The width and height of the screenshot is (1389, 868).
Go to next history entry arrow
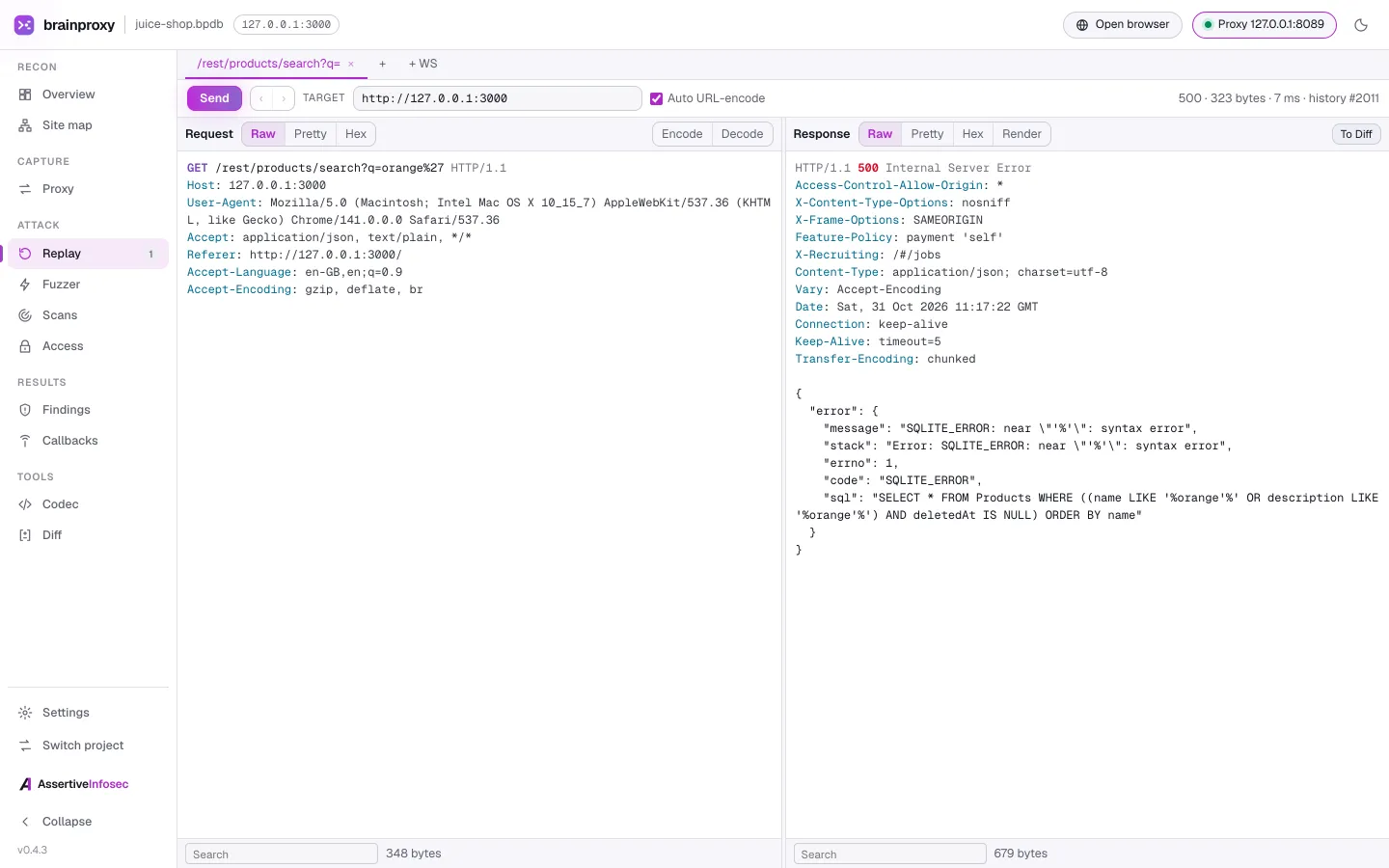(x=284, y=98)
